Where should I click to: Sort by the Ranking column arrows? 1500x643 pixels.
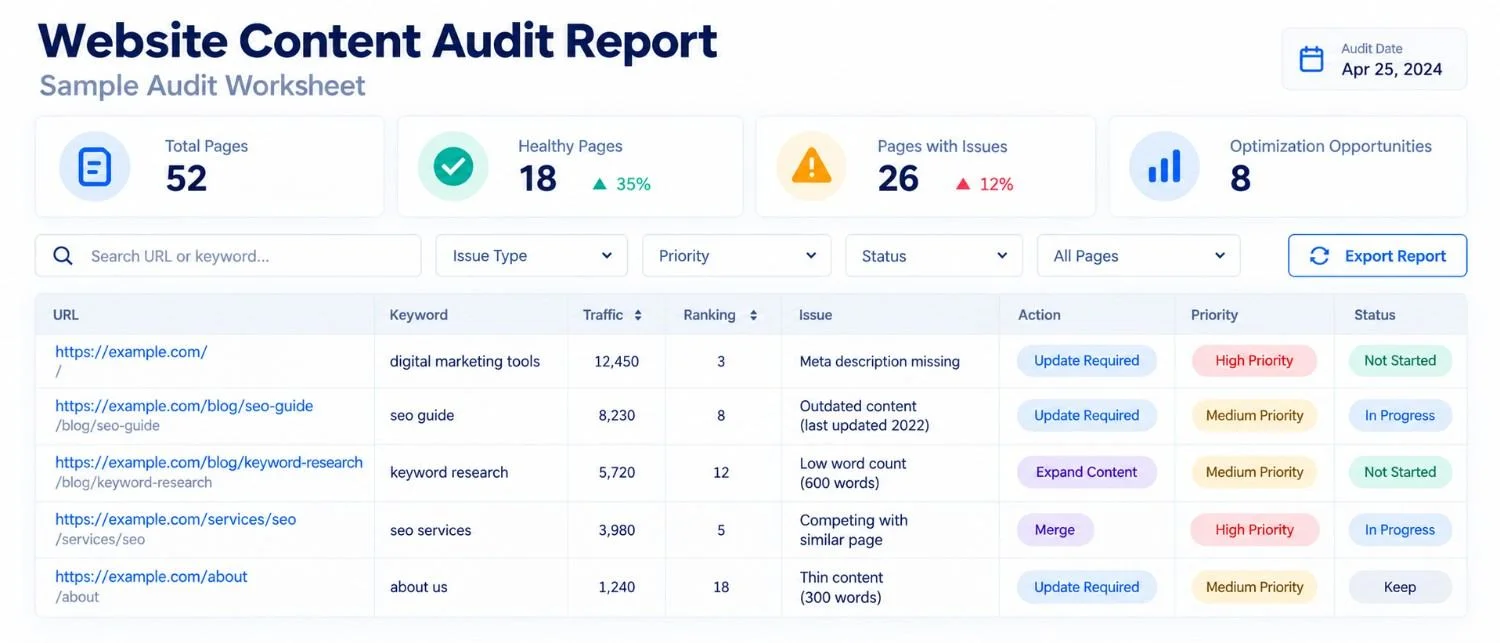point(753,315)
